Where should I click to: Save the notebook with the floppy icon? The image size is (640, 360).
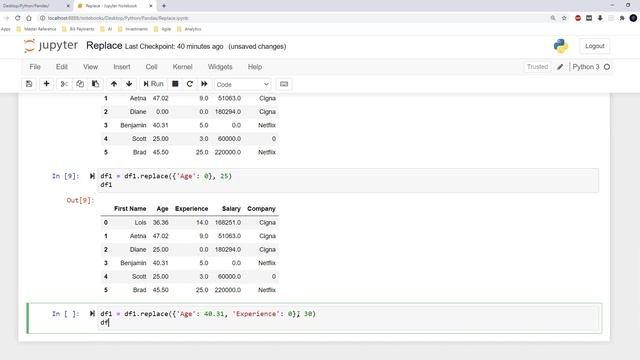[x=29, y=84]
